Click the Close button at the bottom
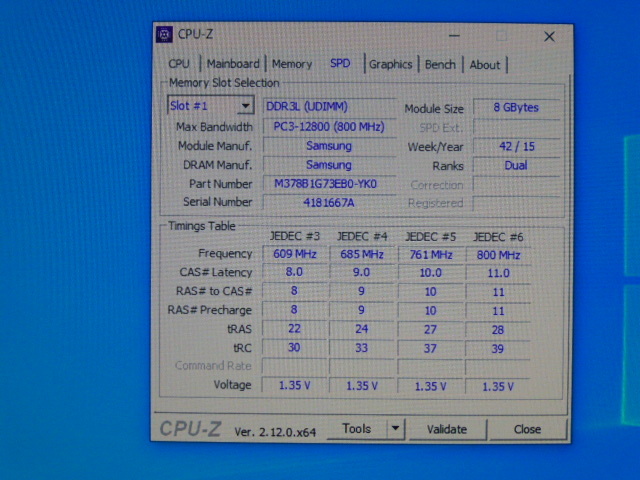640x480 pixels. coord(527,429)
